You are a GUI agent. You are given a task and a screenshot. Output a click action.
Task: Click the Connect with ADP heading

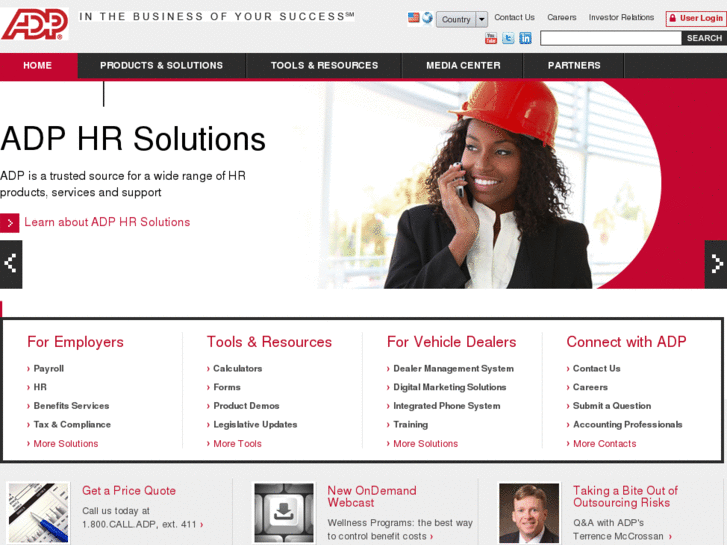(626, 342)
